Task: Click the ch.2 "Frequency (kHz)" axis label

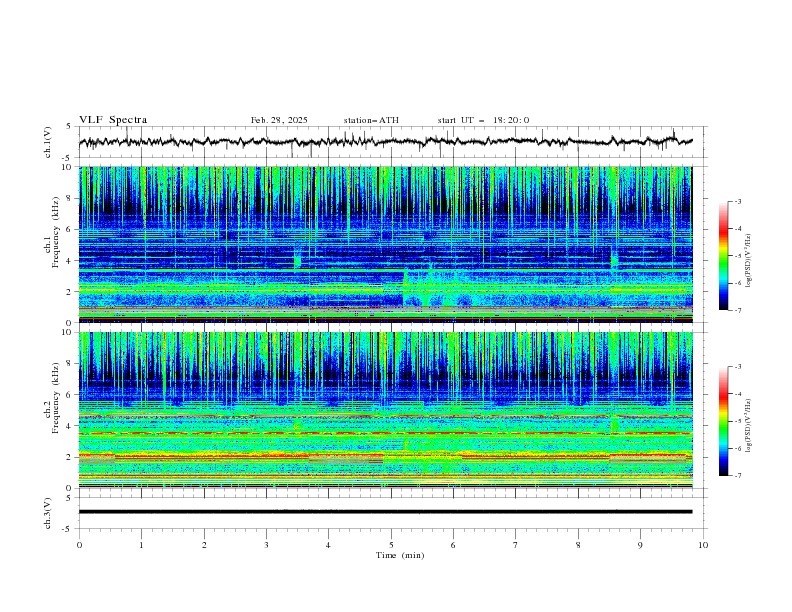Action: (56, 398)
